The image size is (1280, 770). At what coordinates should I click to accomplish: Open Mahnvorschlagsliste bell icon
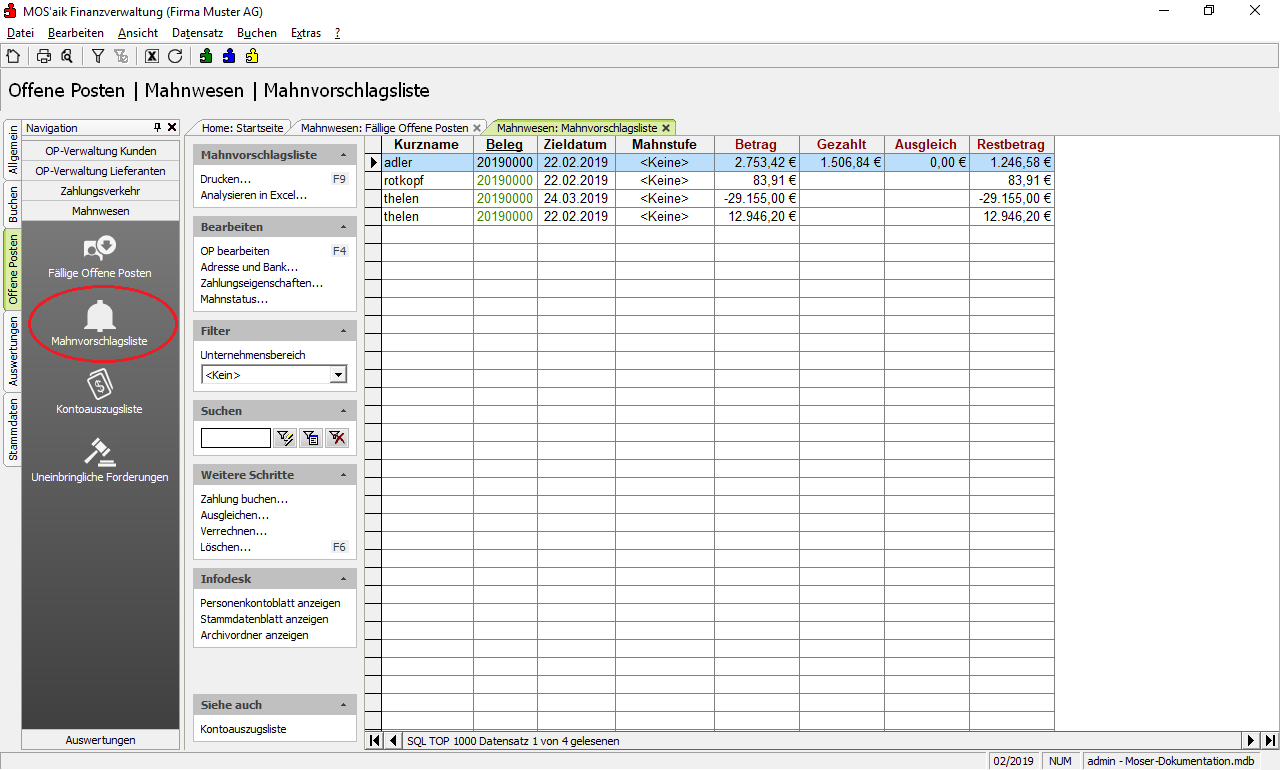point(100,325)
